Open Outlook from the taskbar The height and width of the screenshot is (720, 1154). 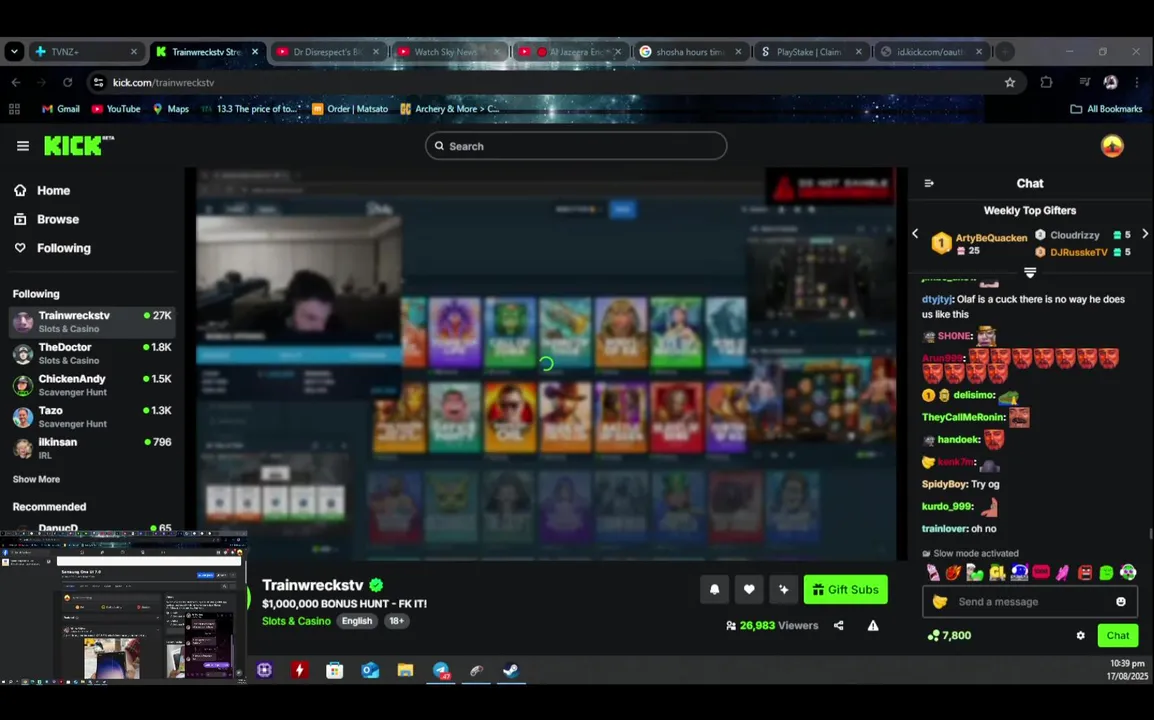(370, 670)
